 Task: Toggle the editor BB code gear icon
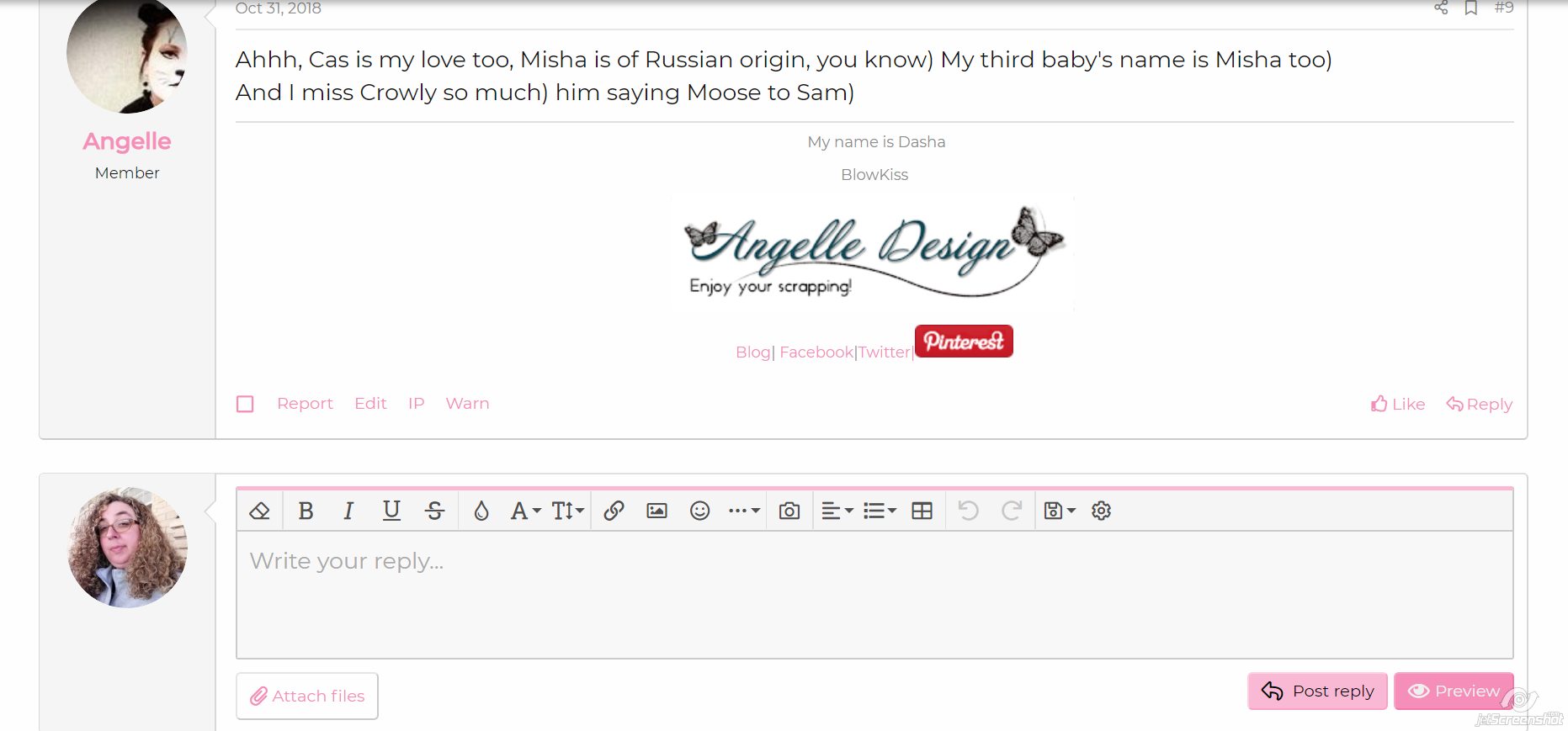click(1101, 511)
